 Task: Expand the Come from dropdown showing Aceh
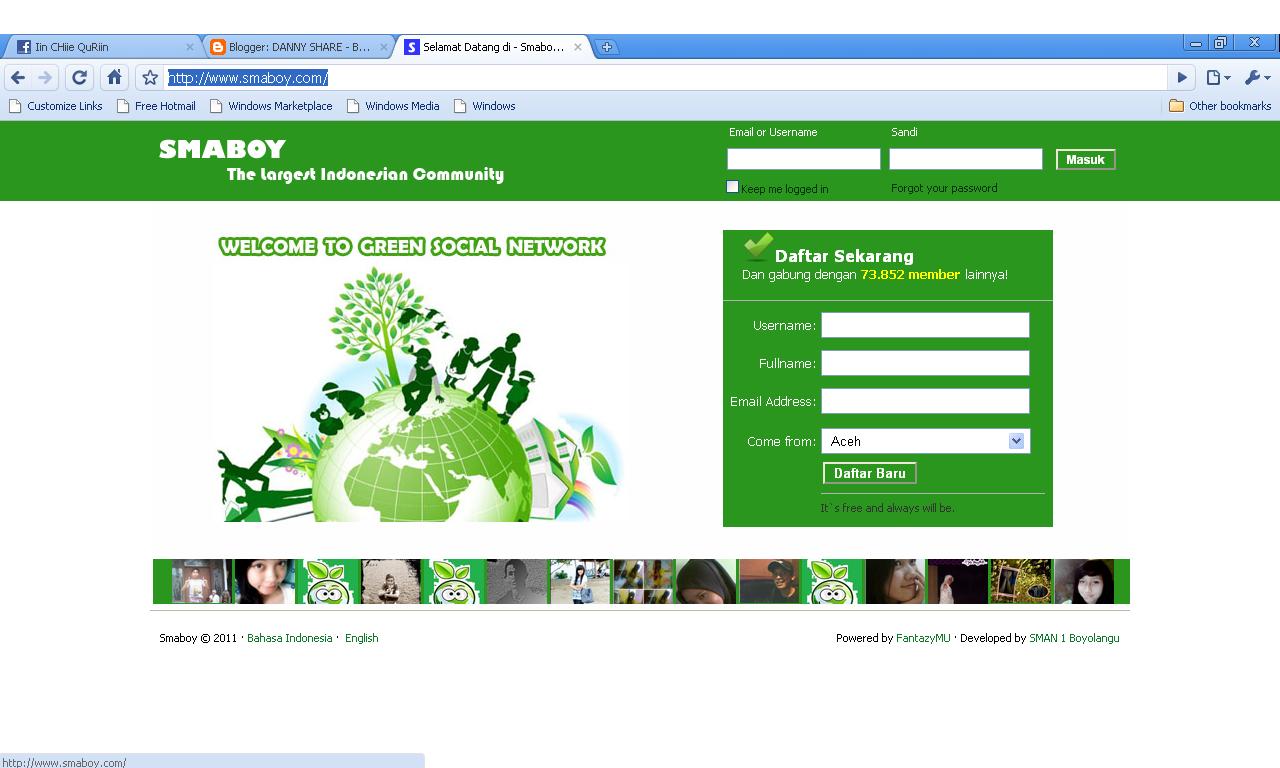pos(925,441)
